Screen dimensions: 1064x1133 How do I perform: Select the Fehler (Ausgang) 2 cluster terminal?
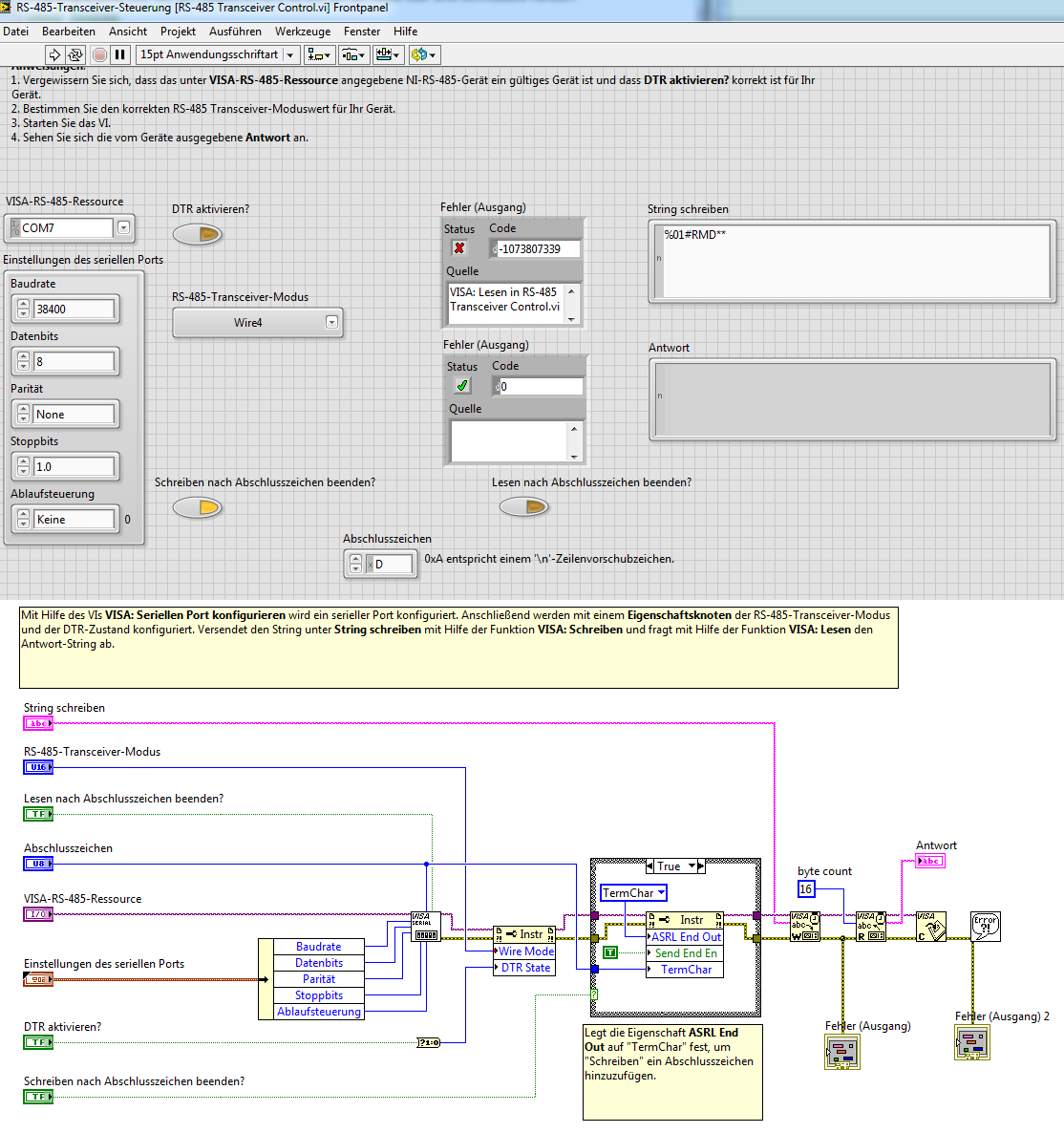[x=972, y=1042]
